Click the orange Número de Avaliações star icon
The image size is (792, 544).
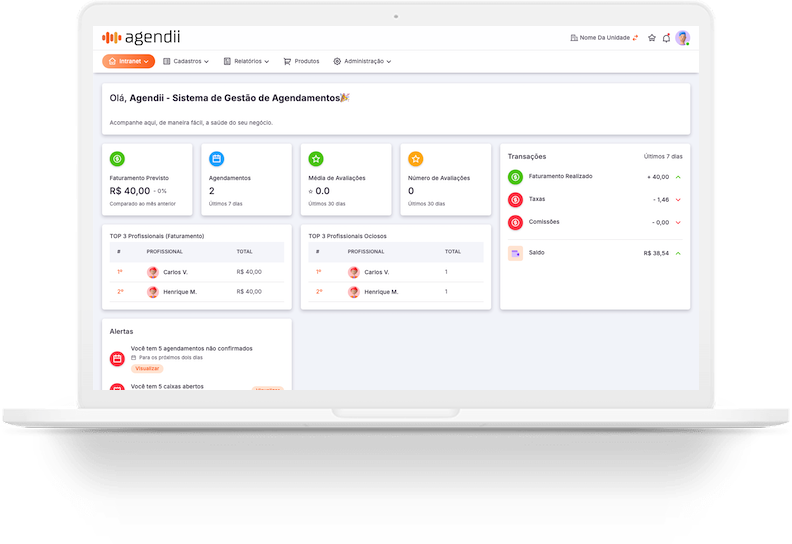tap(415, 159)
